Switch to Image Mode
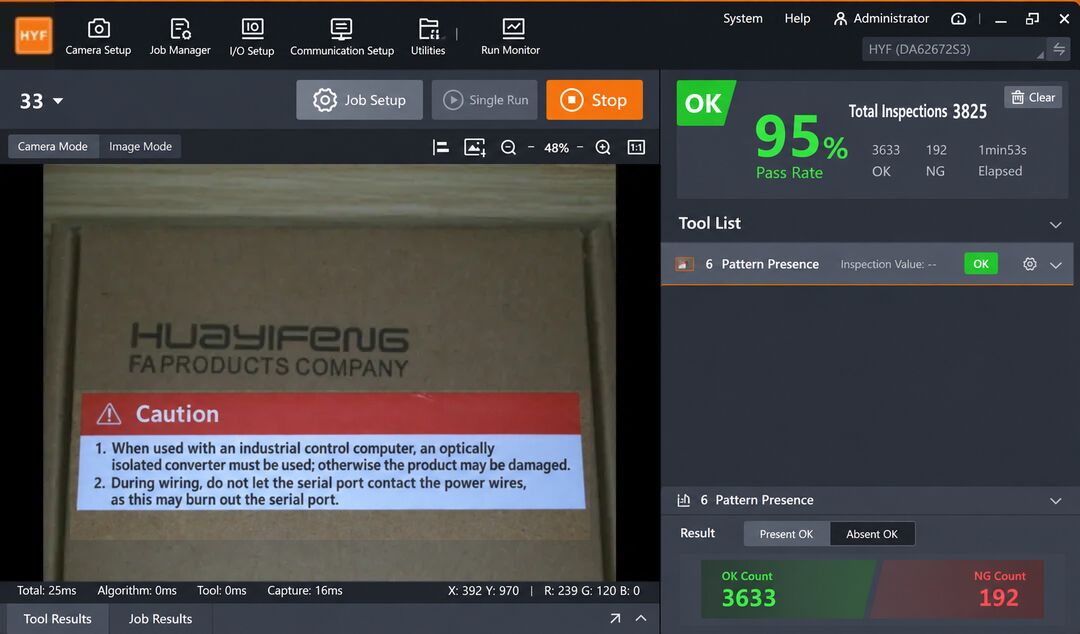 pos(141,146)
